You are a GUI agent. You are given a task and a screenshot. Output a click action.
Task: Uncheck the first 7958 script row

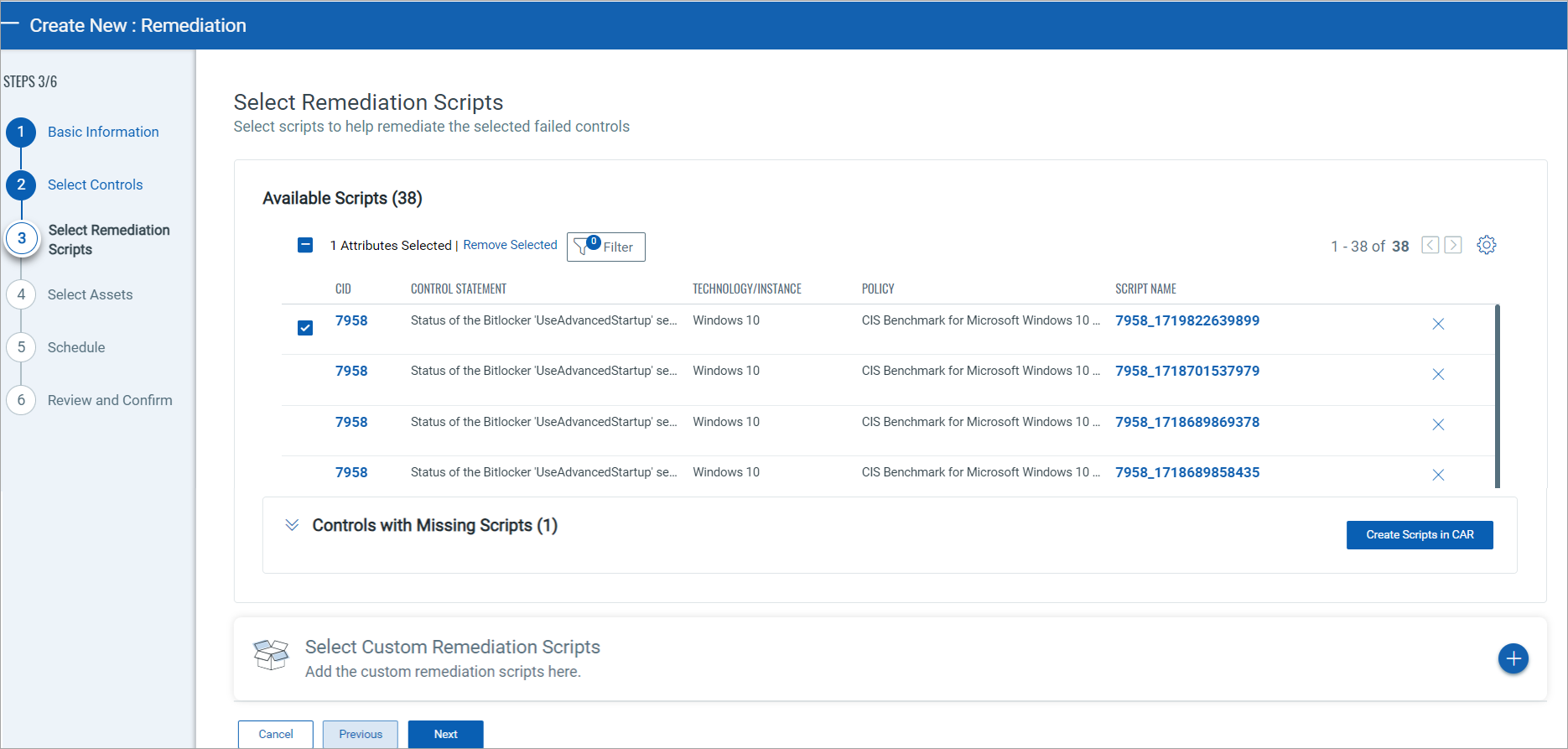pyautogui.click(x=305, y=327)
